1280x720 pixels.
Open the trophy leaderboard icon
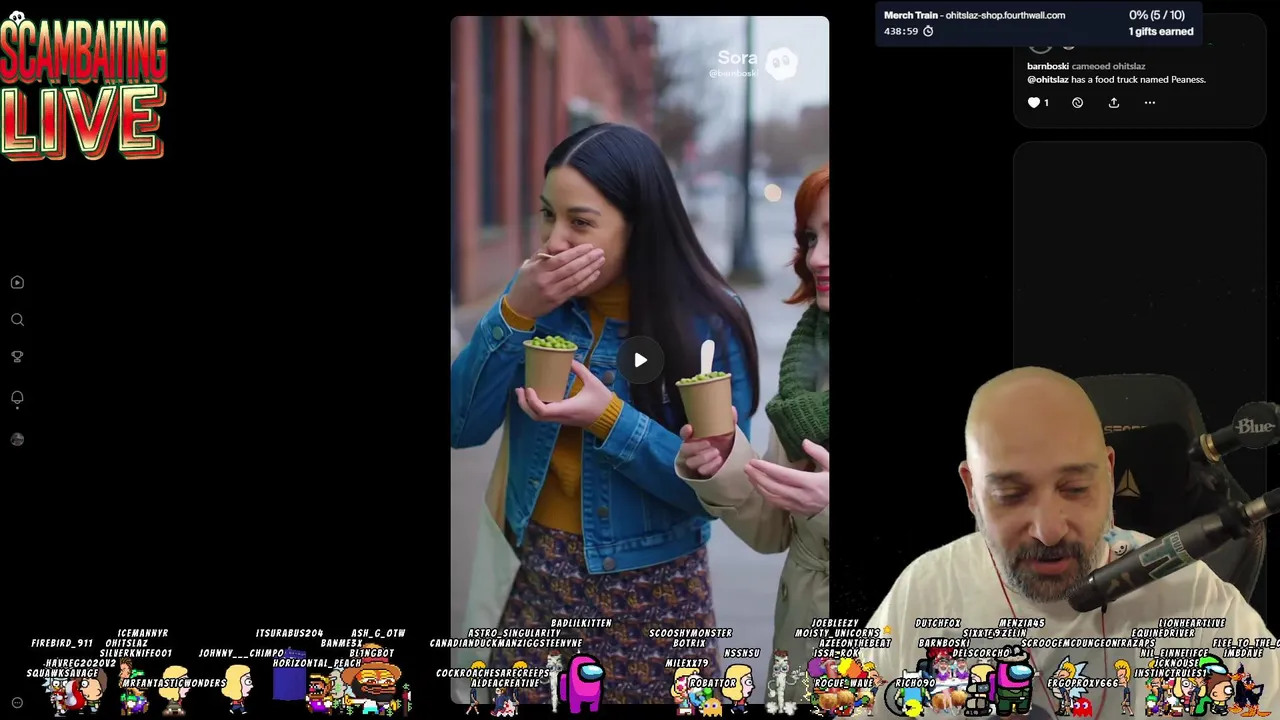point(17,357)
